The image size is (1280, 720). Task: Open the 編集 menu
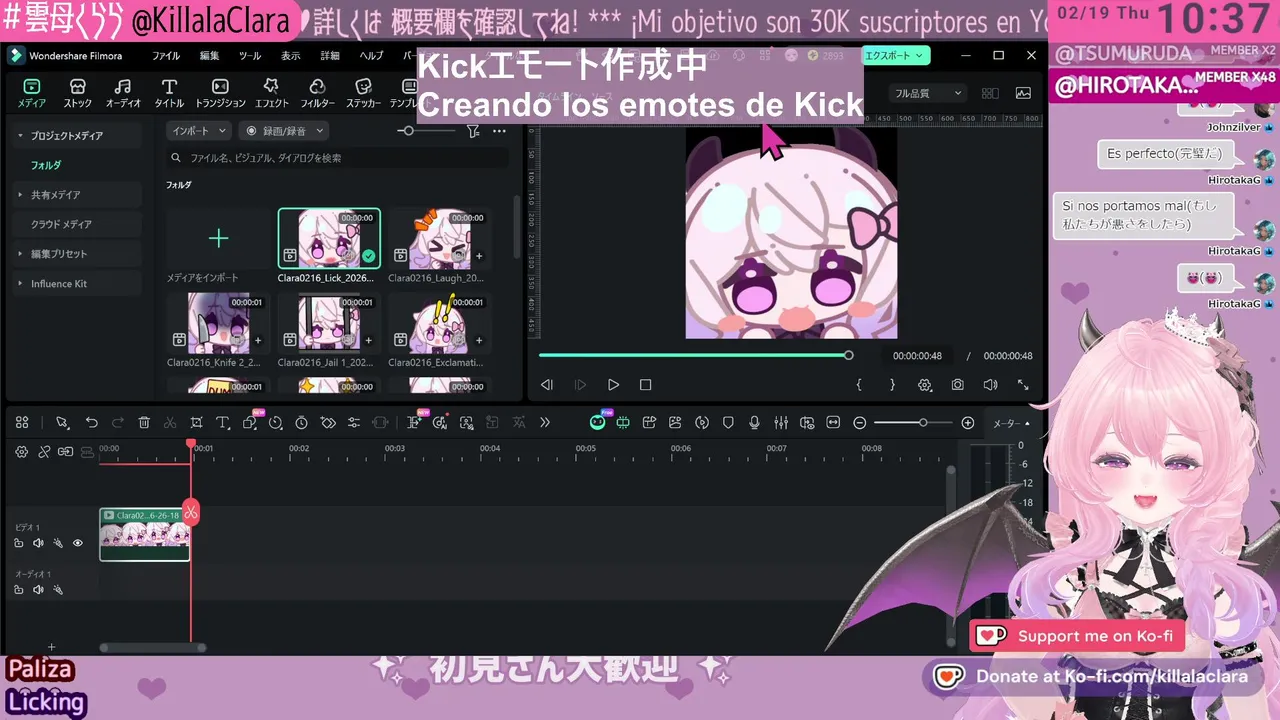209,56
